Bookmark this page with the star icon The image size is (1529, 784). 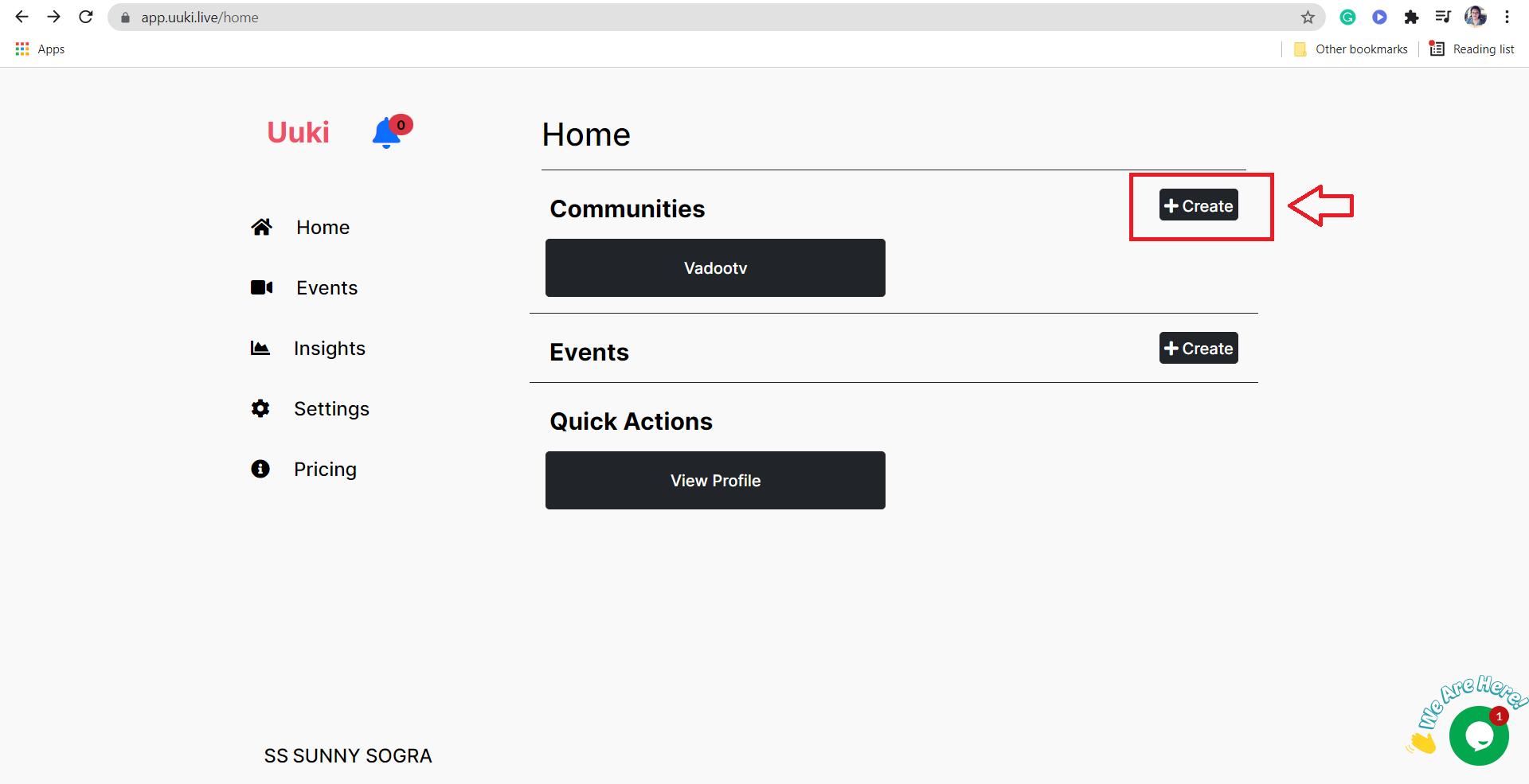tap(1308, 17)
